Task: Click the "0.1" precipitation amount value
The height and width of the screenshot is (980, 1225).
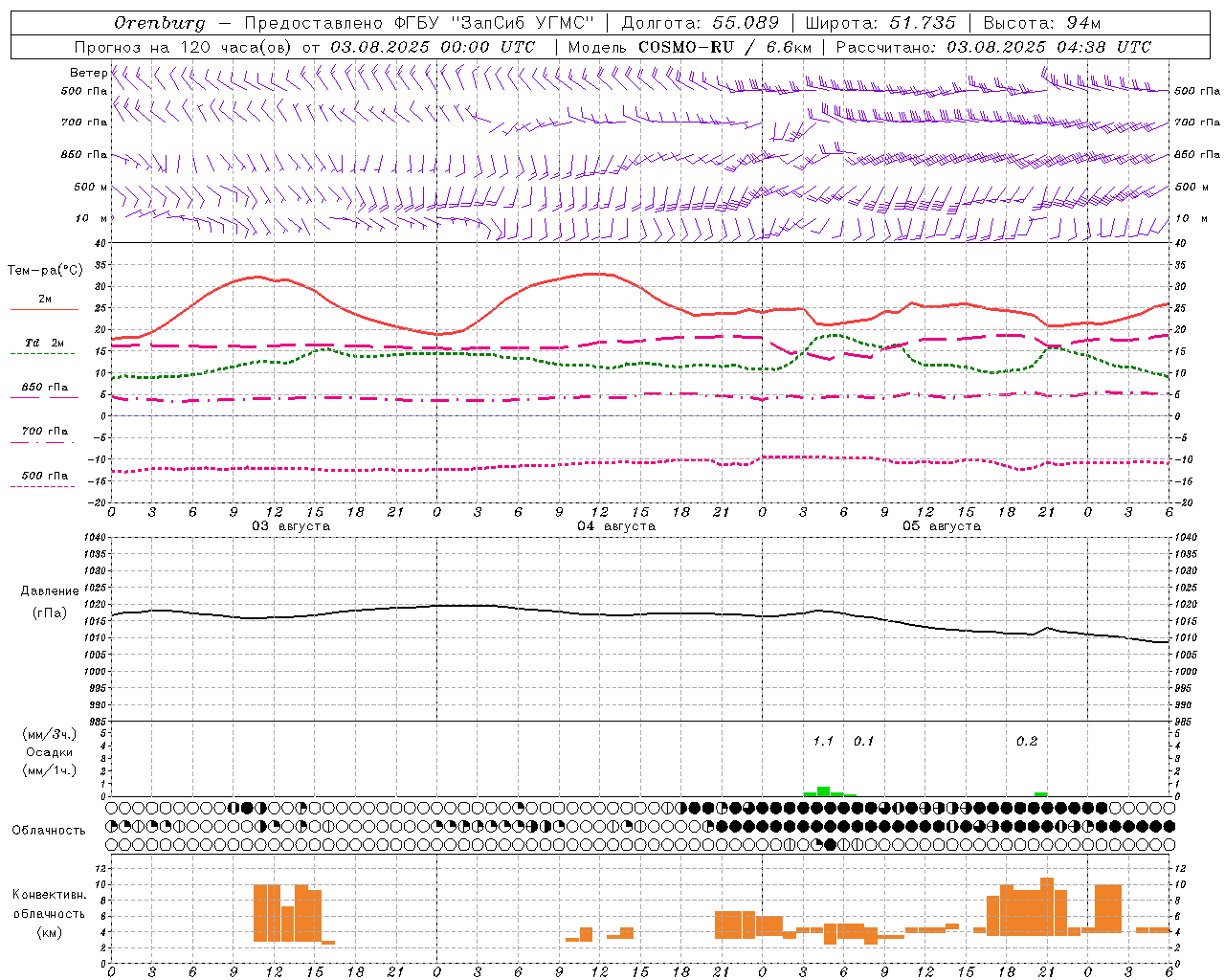Action: tap(863, 742)
